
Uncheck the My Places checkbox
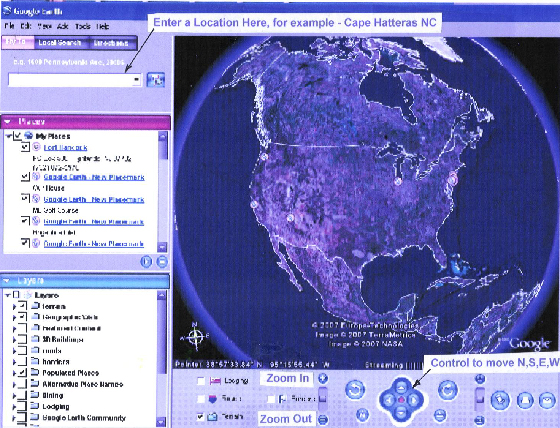[x=17, y=136]
